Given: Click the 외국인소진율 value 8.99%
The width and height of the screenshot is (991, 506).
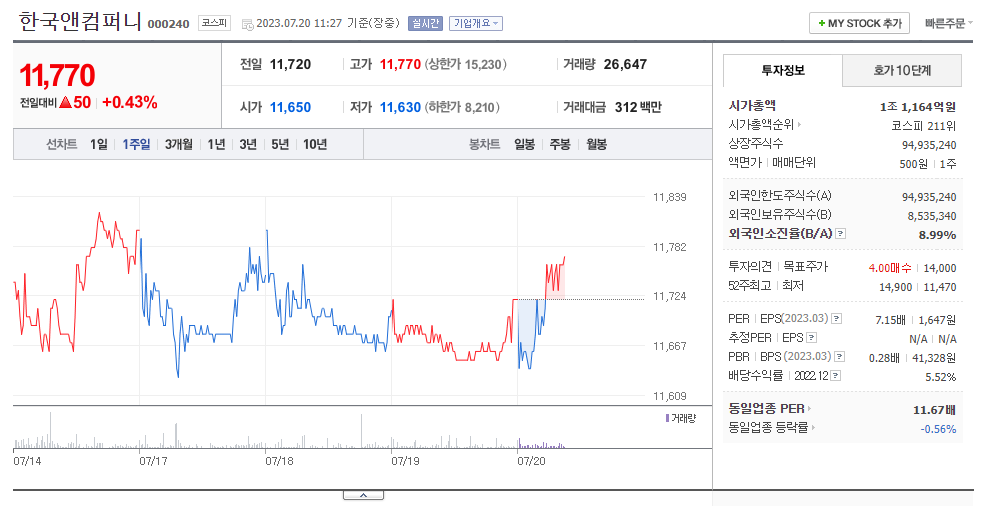Looking at the screenshot, I should click(937, 235).
